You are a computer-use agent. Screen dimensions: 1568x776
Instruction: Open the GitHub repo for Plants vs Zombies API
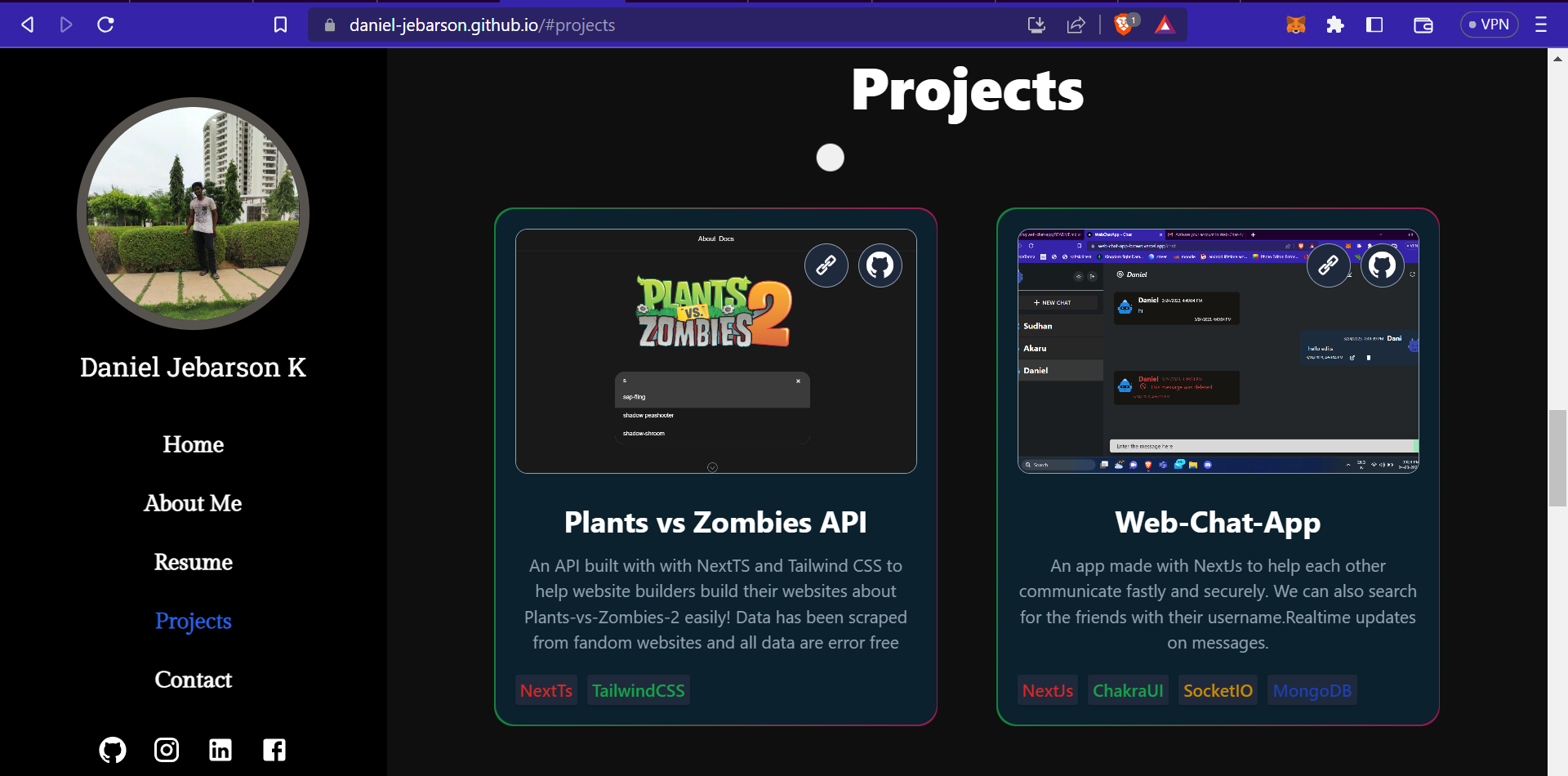pos(880,265)
